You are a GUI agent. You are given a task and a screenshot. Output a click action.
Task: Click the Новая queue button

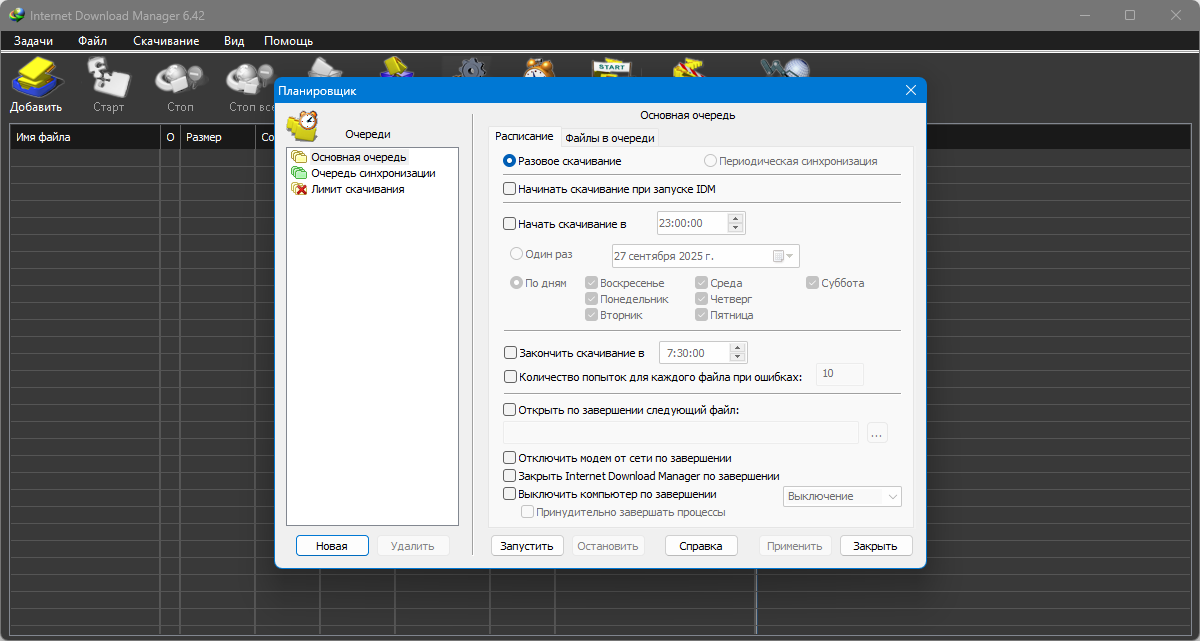332,546
